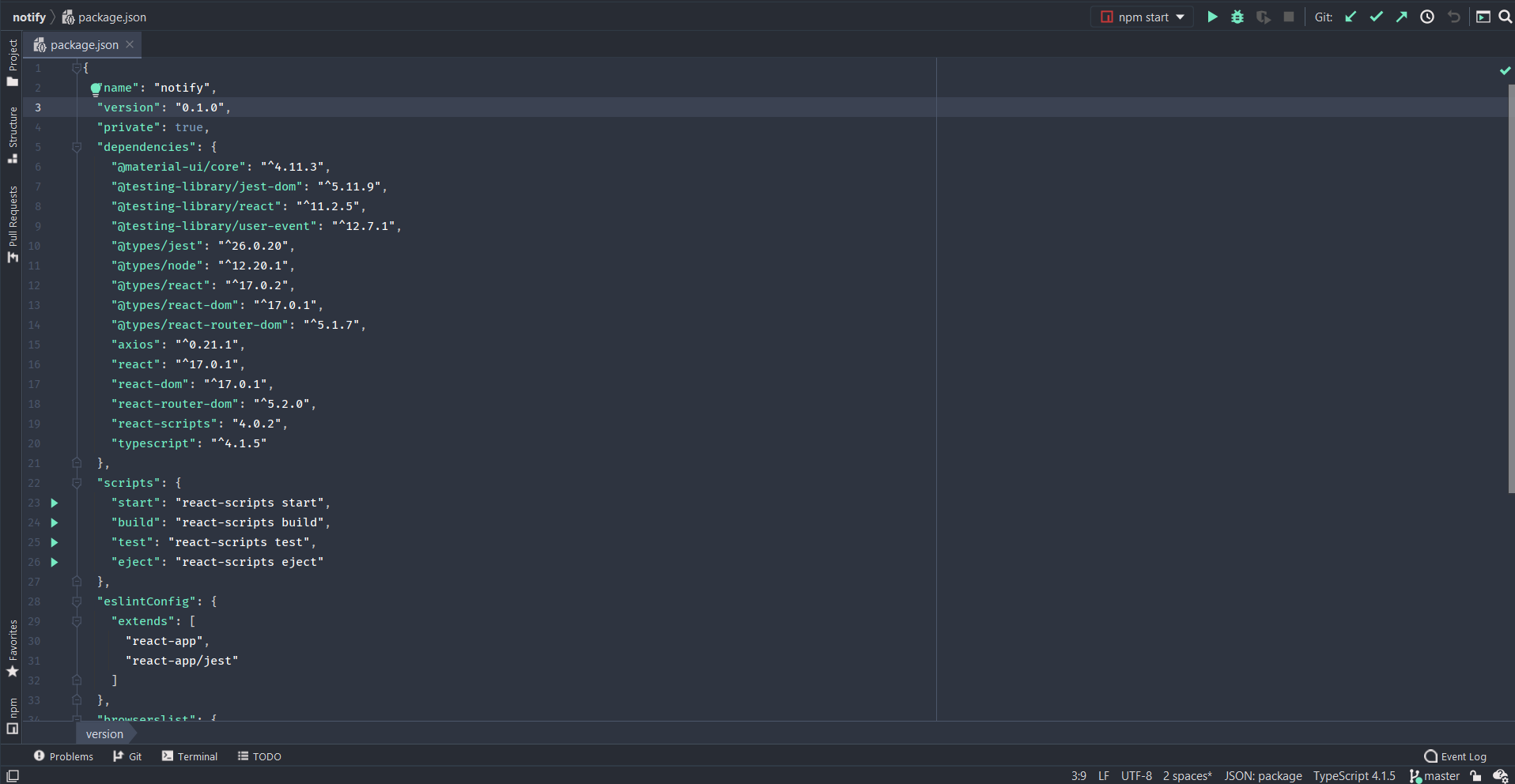Click the 3:9 cursor position indicator

(x=1079, y=776)
